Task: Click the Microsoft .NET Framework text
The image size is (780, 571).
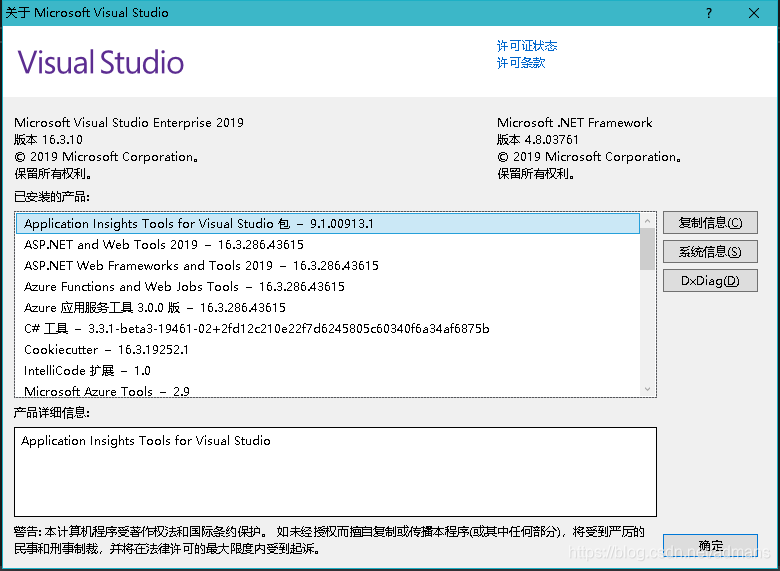Action: click(575, 122)
